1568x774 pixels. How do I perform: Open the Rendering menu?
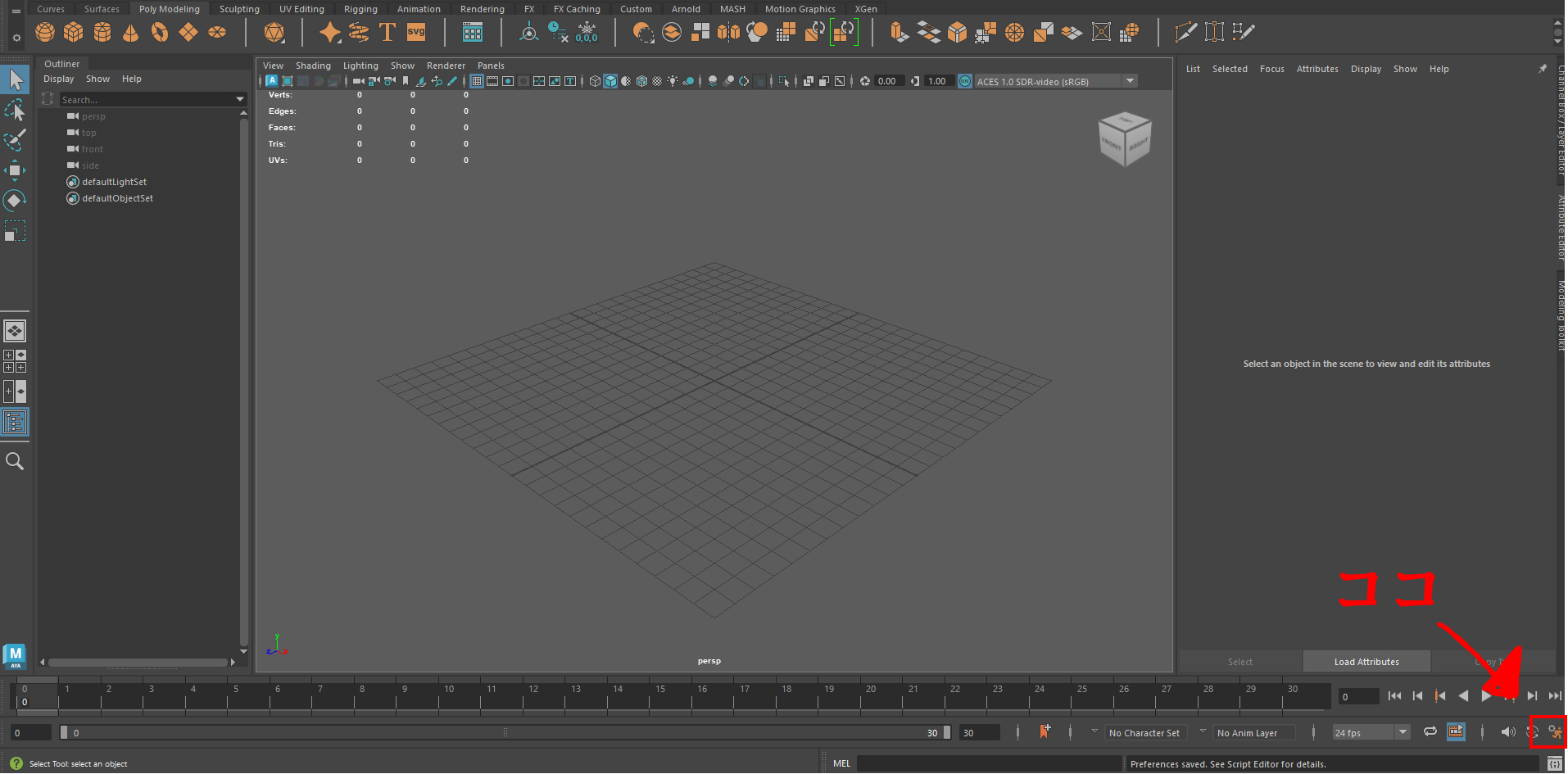pyautogui.click(x=482, y=8)
